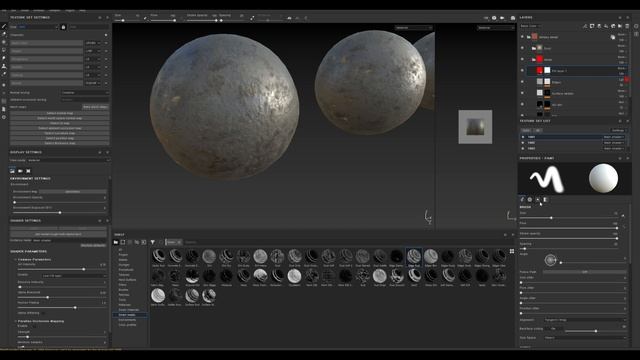Viewport: 640px width, 360px height.
Task: Select the Smudge tool
Action: click(x=4, y=58)
